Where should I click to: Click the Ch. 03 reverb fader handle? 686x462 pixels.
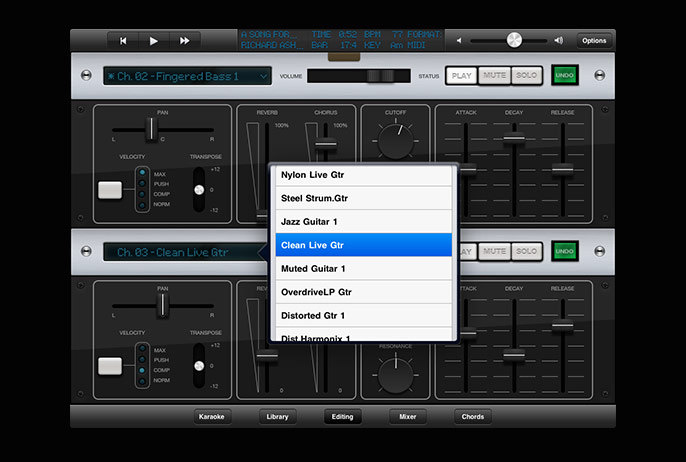266,356
